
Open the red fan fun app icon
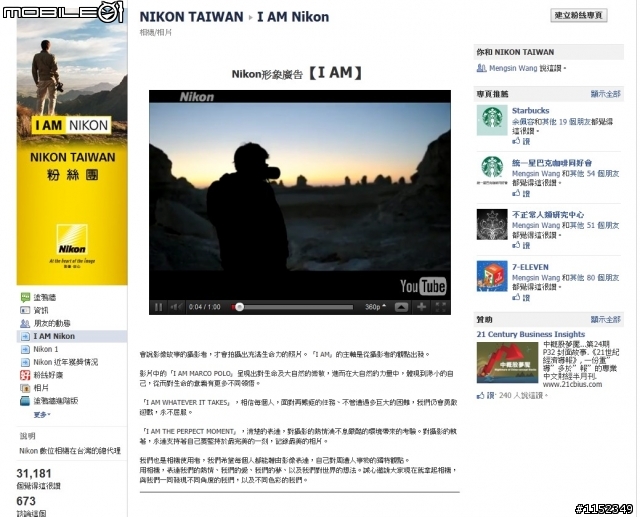tap(25, 375)
